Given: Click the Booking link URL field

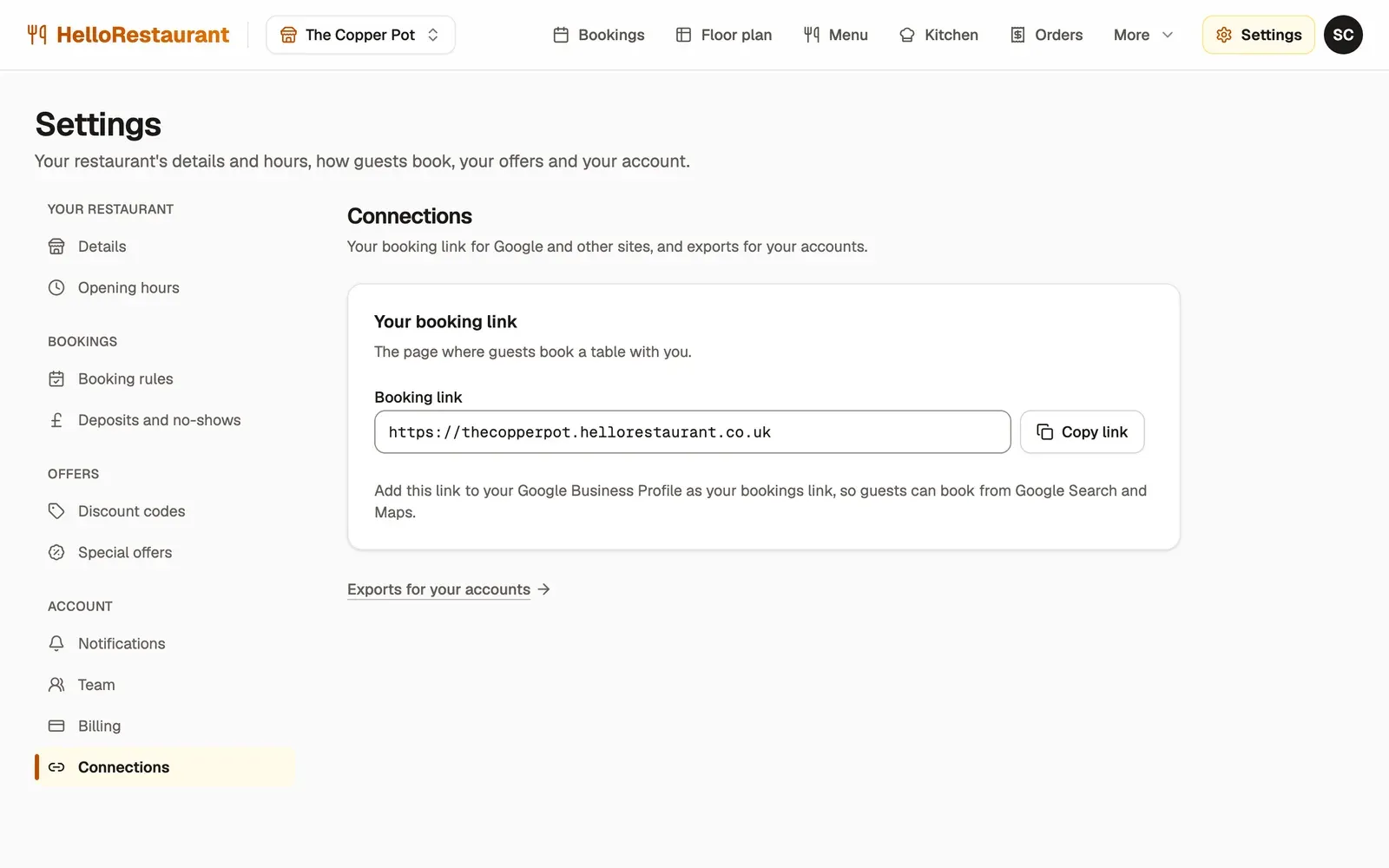Looking at the screenshot, I should (692, 432).
